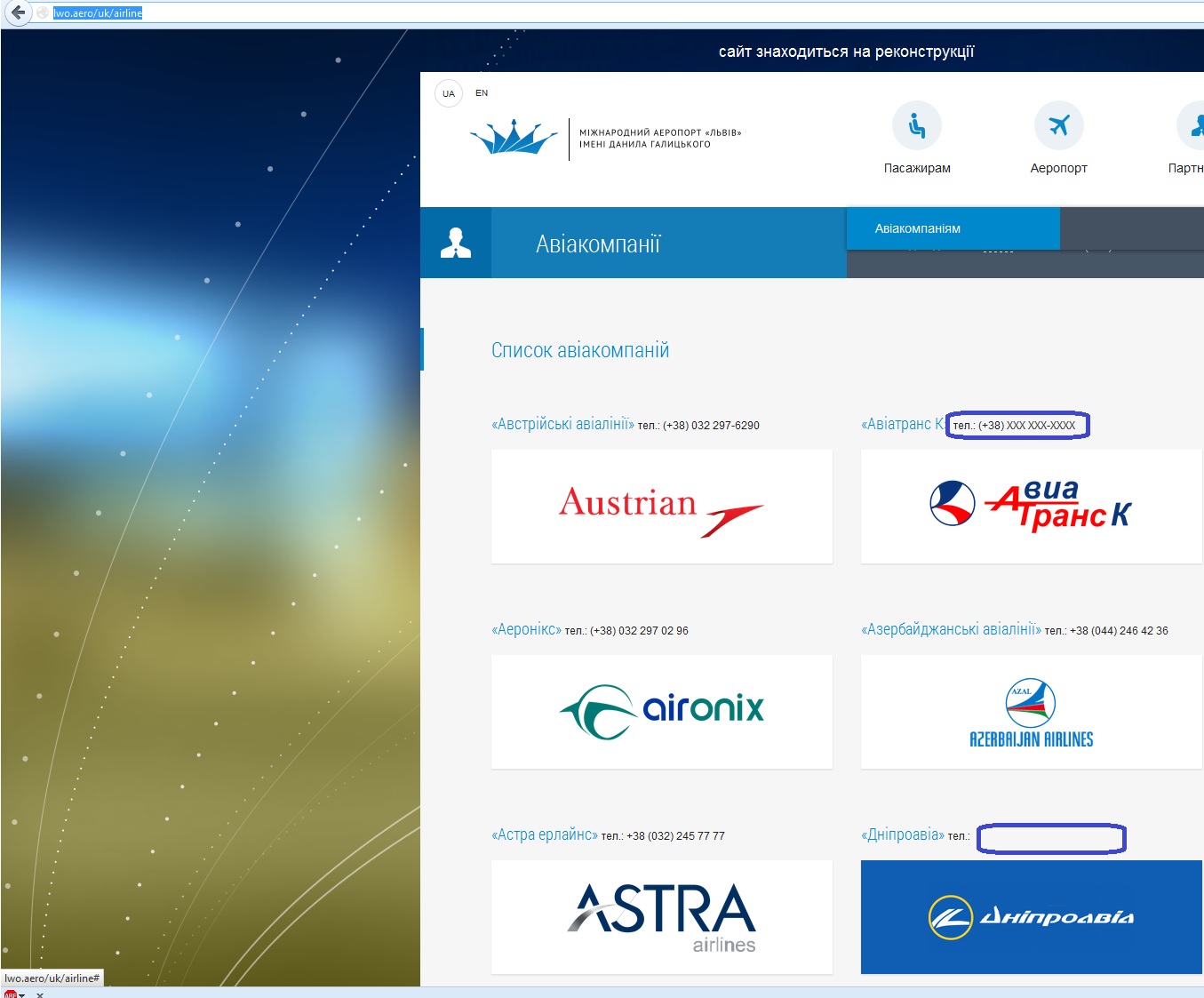
Task: Open the «Азербайджанські авіалінії» link
Action: 951,630
